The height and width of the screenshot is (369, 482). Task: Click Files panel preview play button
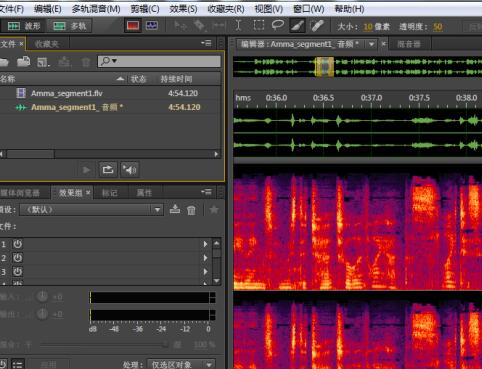(86, 170)
